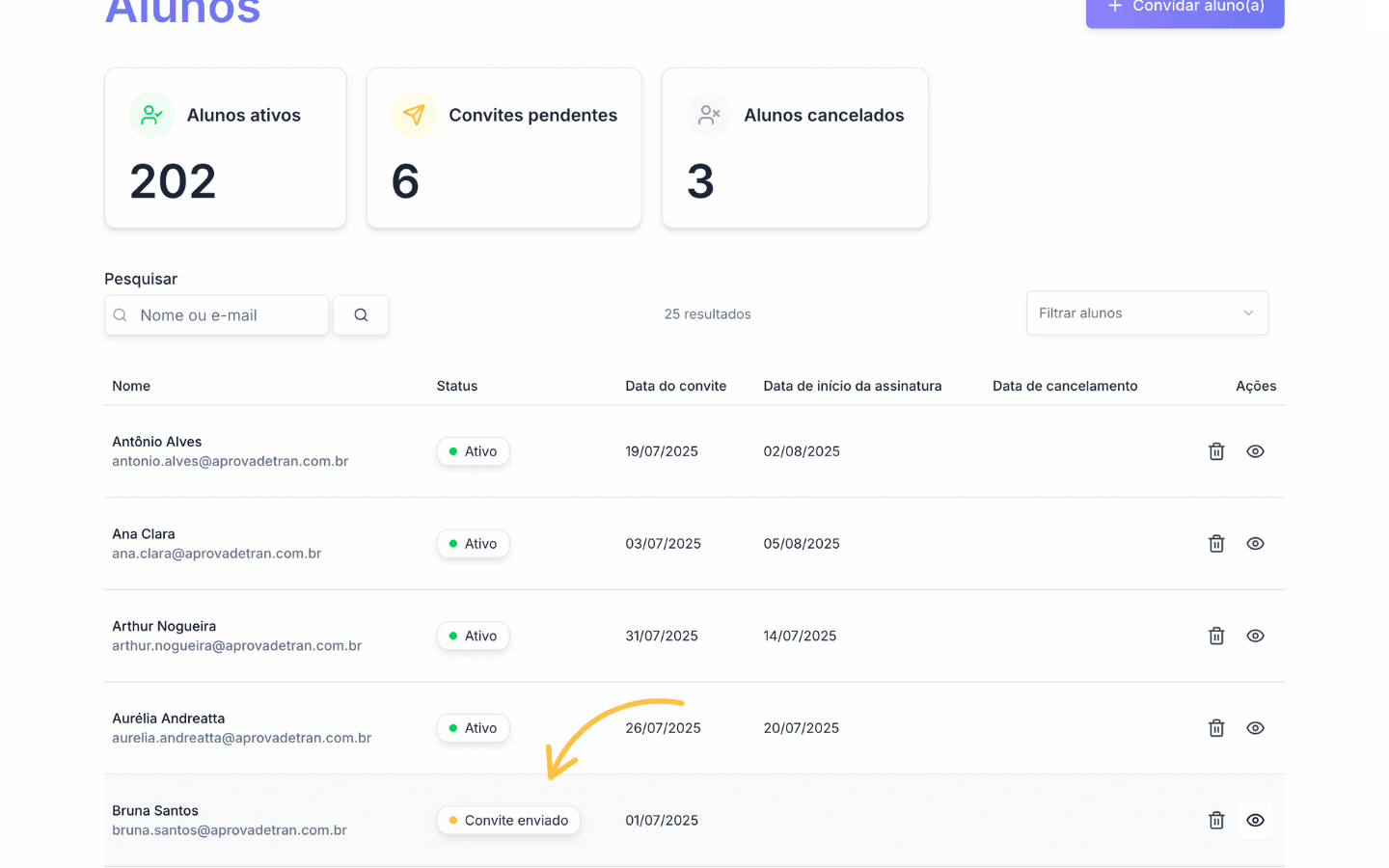The width and height of the screenshot is (1389, 868).
Task: Click subscription start date 05/08/2025
Action: [x=802, y=544]
